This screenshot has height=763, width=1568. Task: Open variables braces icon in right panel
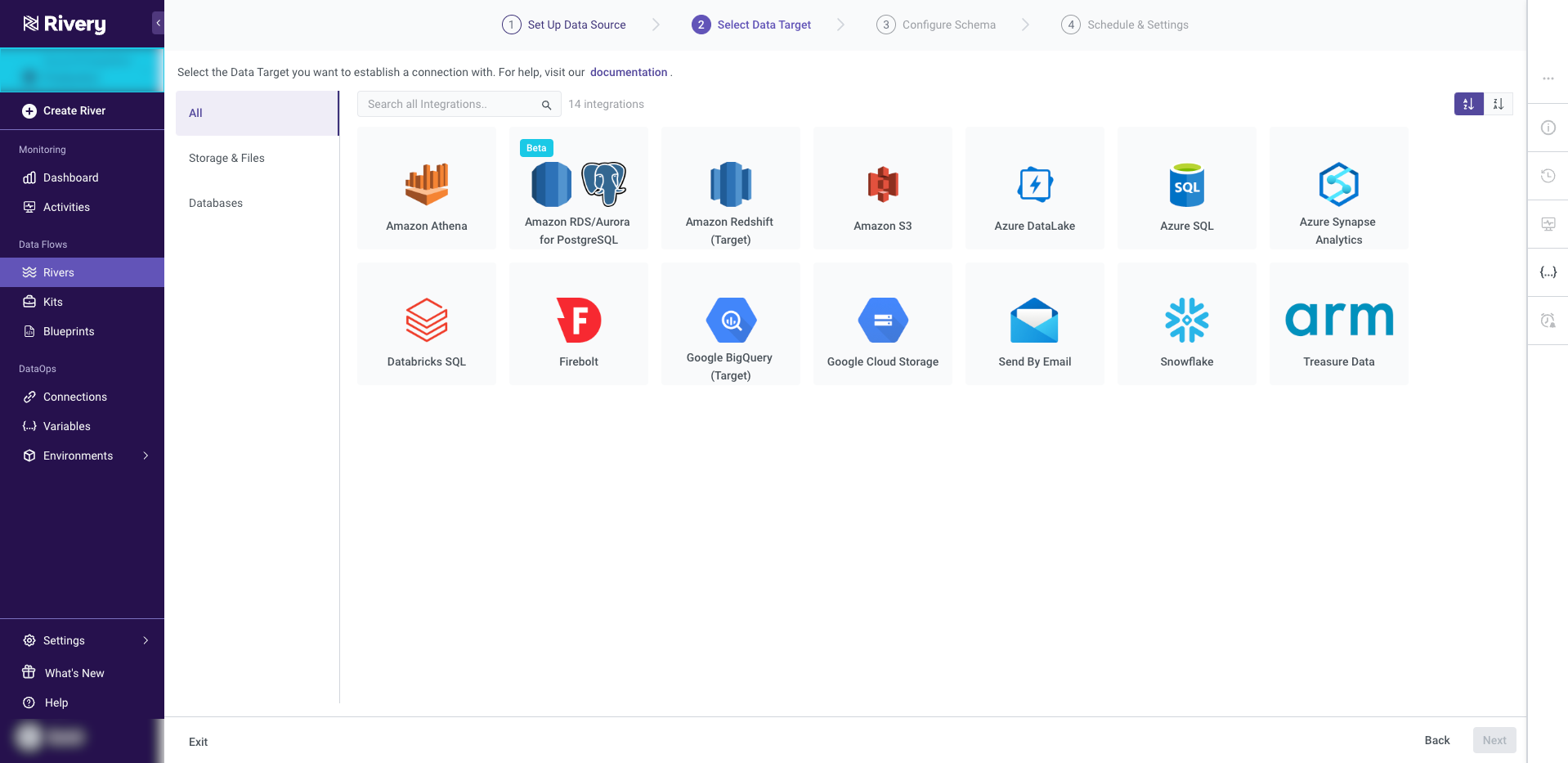(x=1548, y=272)
